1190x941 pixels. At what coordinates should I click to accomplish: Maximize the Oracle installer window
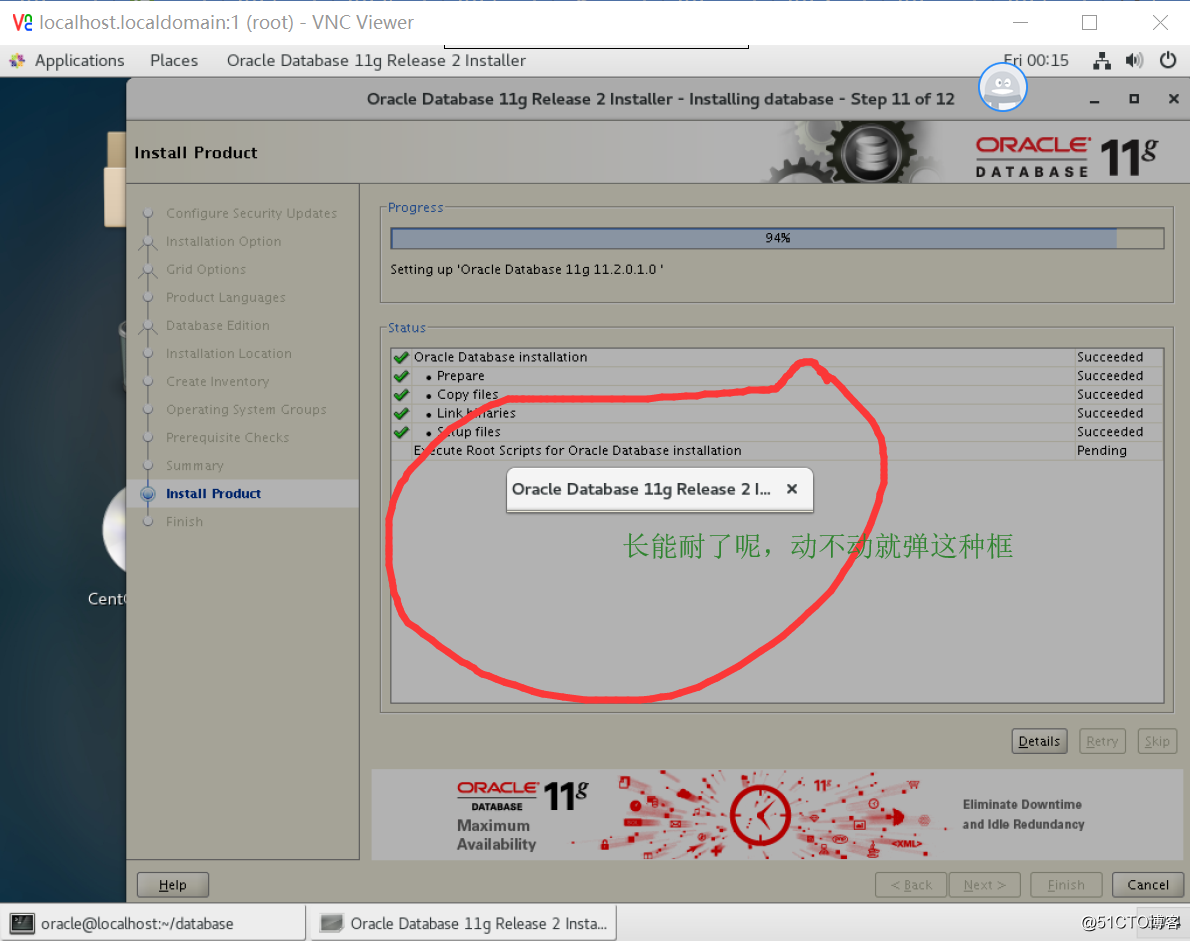[x=1134, y=99]
